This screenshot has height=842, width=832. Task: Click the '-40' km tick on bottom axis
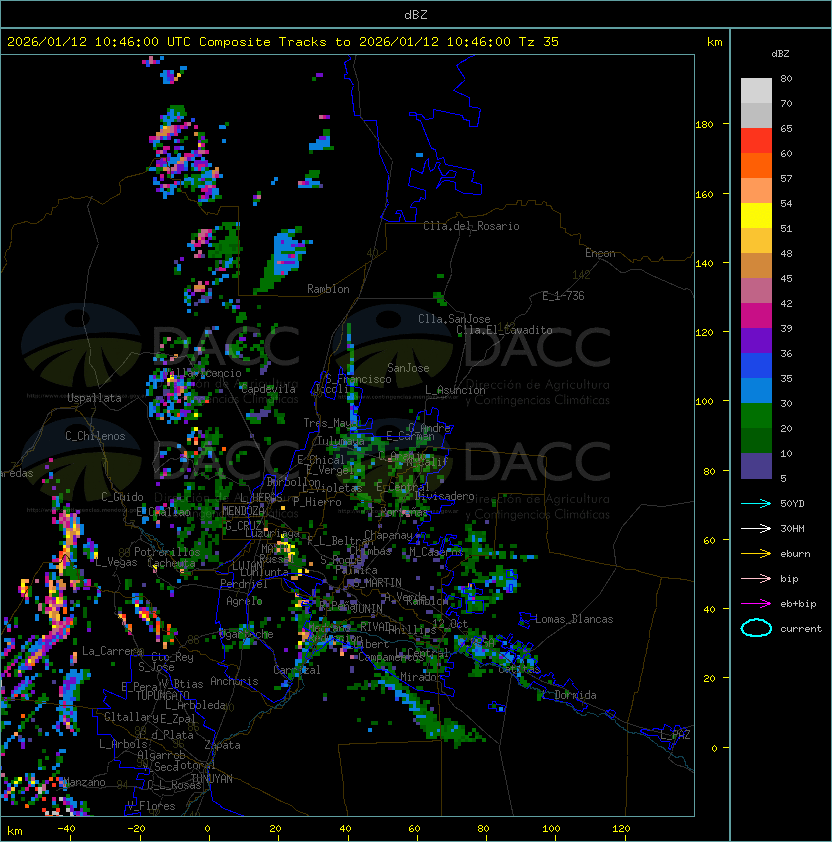coord(66,829)
